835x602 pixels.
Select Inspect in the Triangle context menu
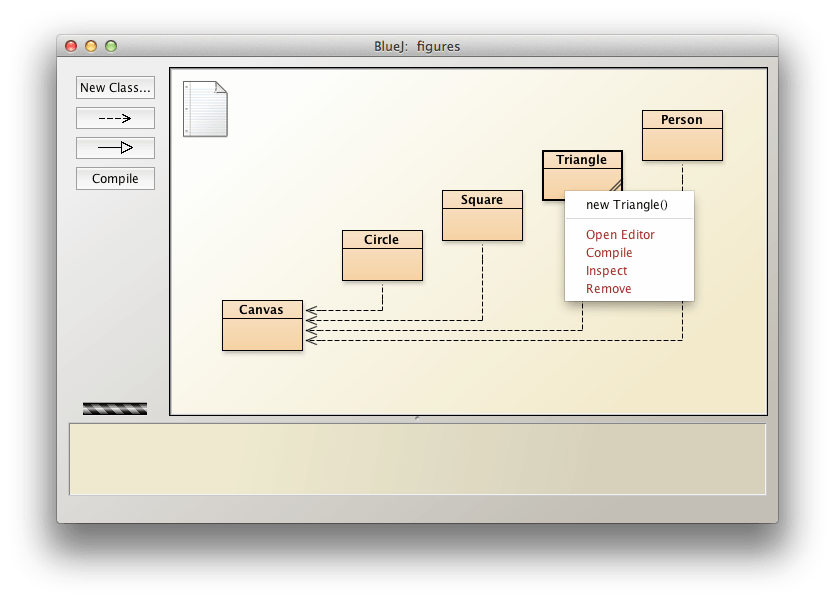606,270
